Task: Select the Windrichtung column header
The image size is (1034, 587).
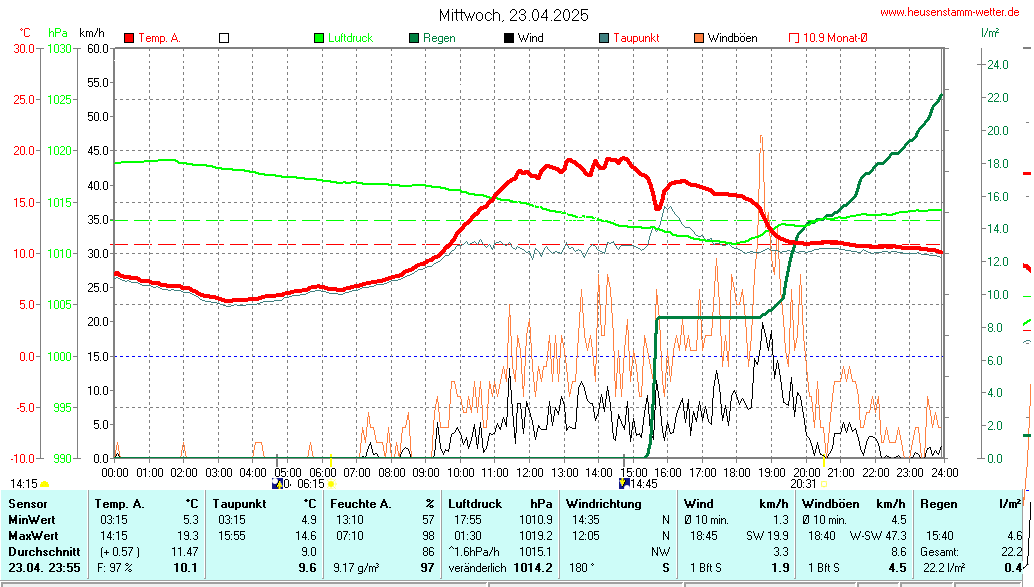Action: (x=603, y=504)
